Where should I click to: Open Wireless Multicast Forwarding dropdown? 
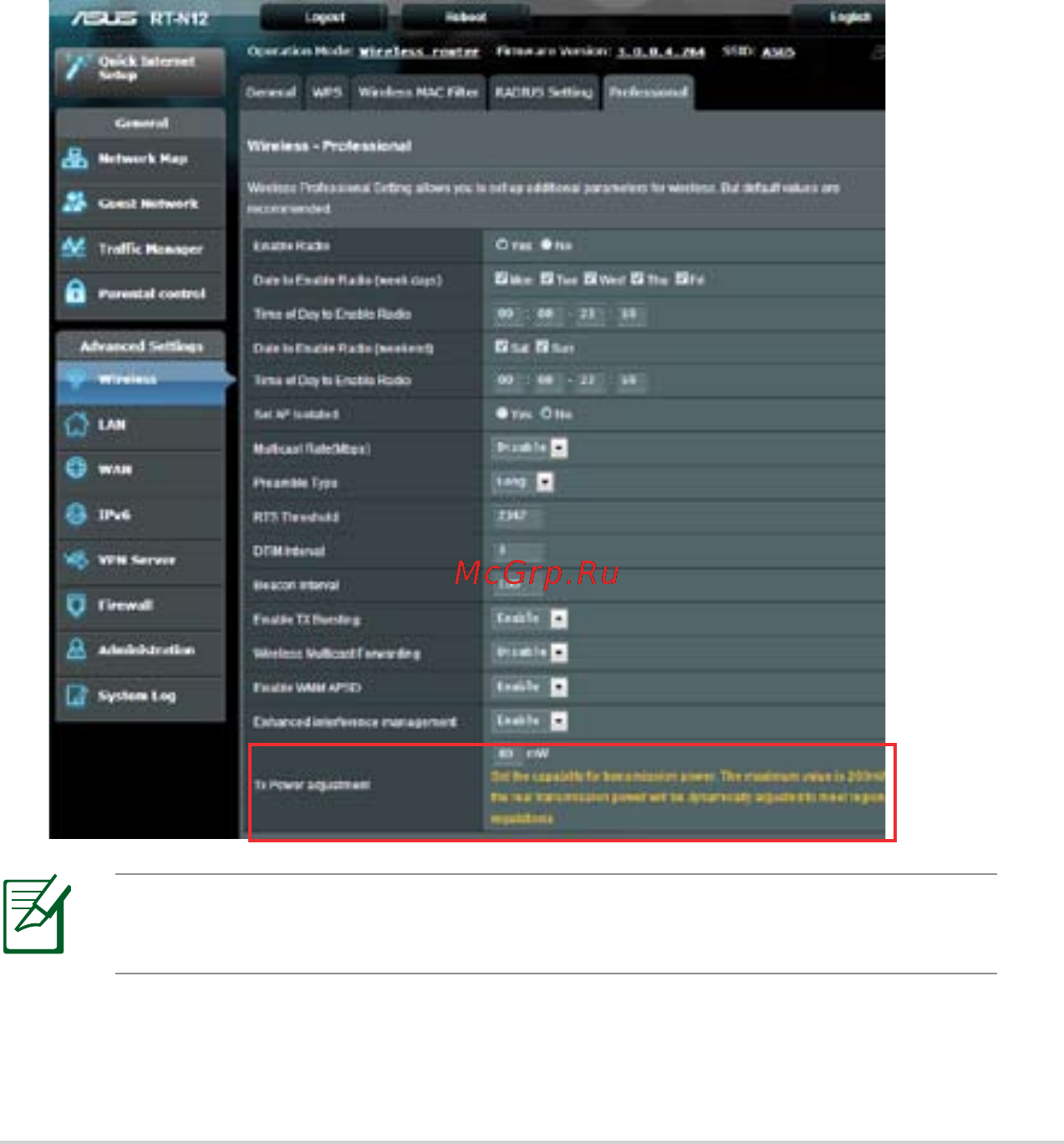pos(530,653)
